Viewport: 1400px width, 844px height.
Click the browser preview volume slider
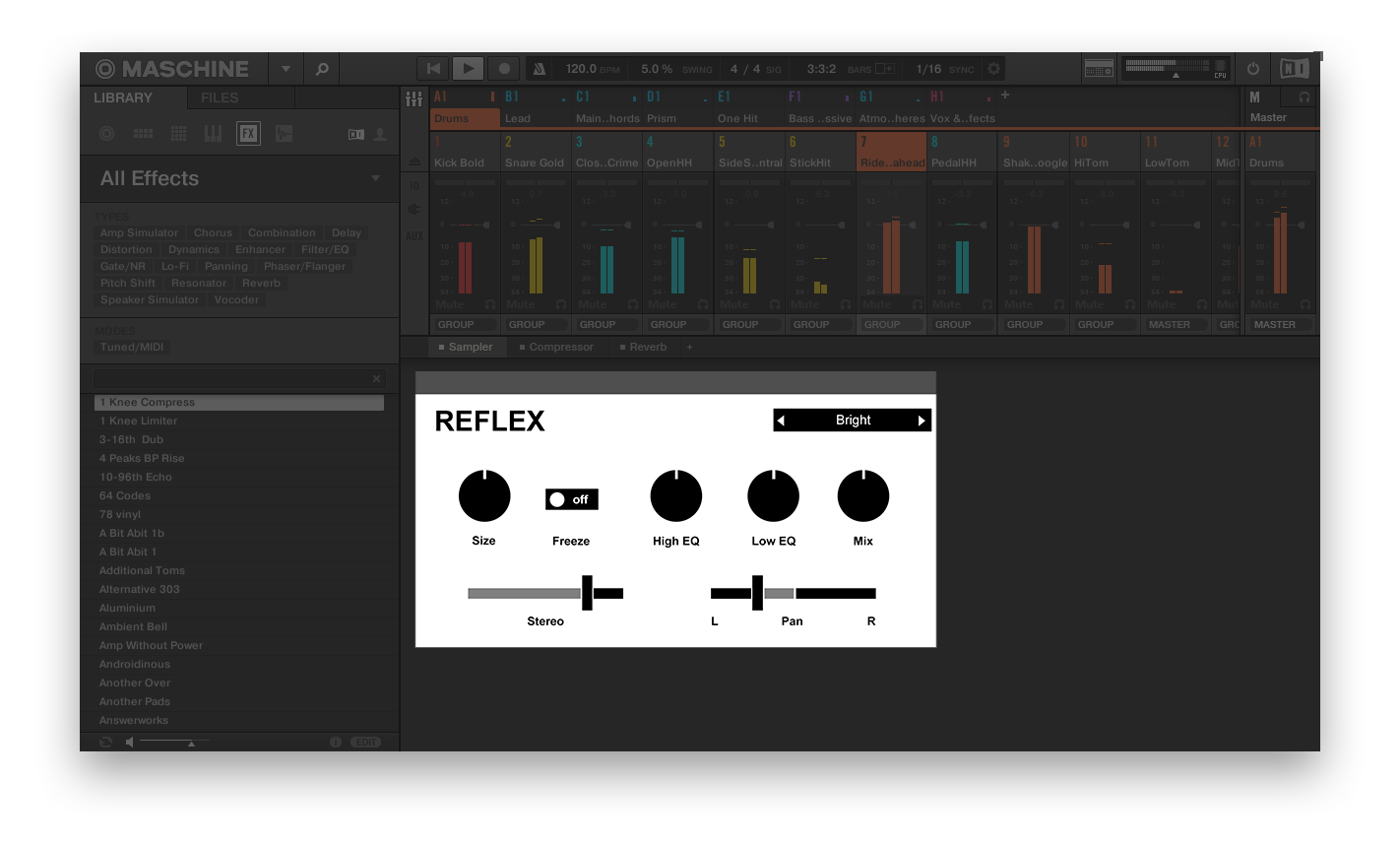[x=174, y=742]
